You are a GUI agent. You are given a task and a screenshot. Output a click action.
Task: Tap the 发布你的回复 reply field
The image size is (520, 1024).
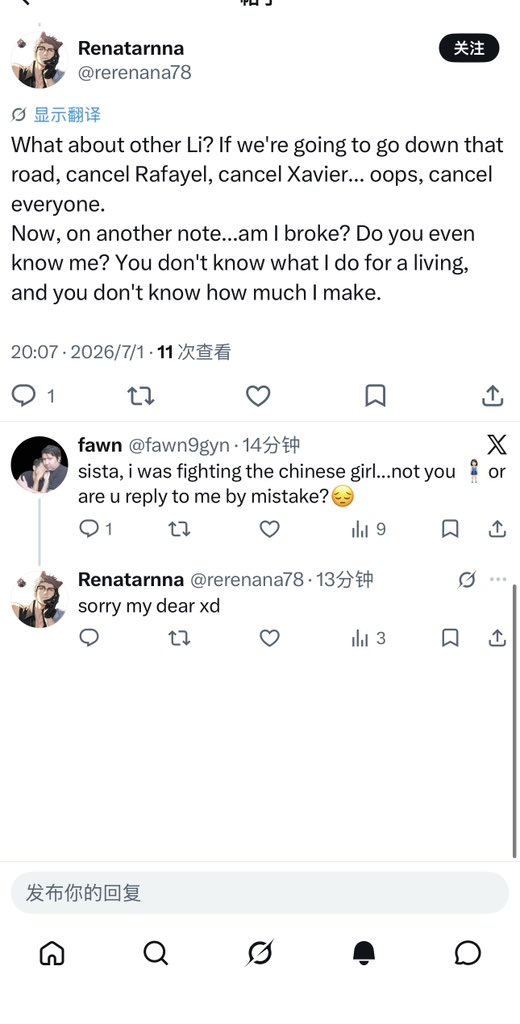[x=259, y=893]
